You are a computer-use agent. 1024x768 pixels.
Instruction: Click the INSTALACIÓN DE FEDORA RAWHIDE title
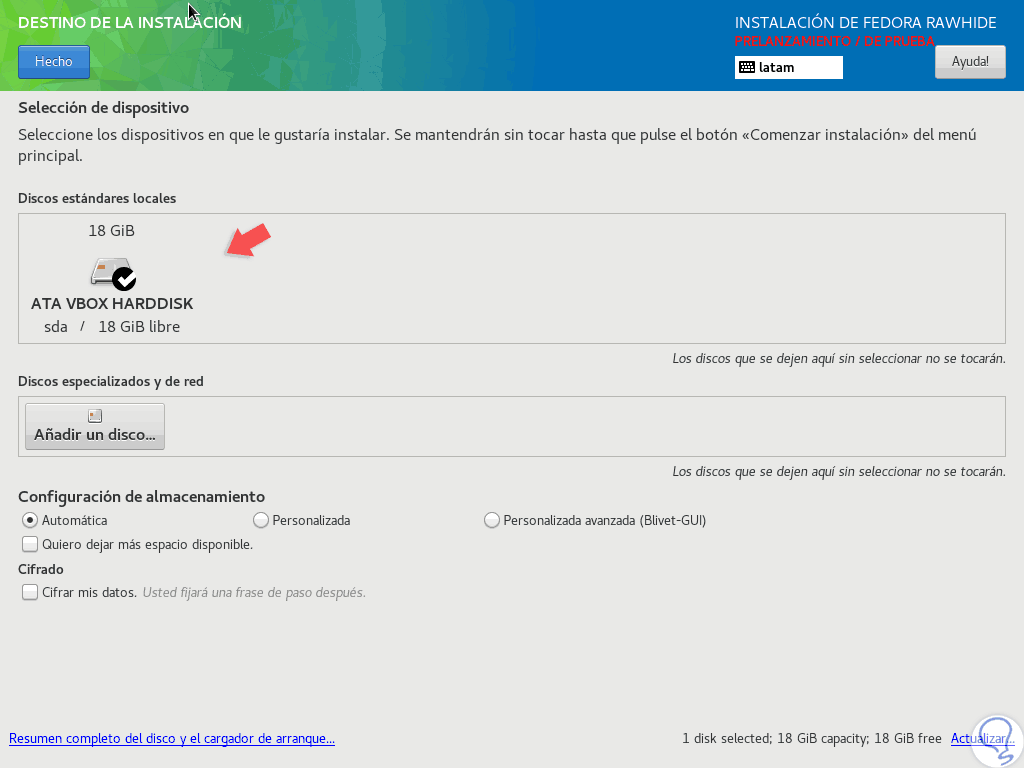[865, 22]
